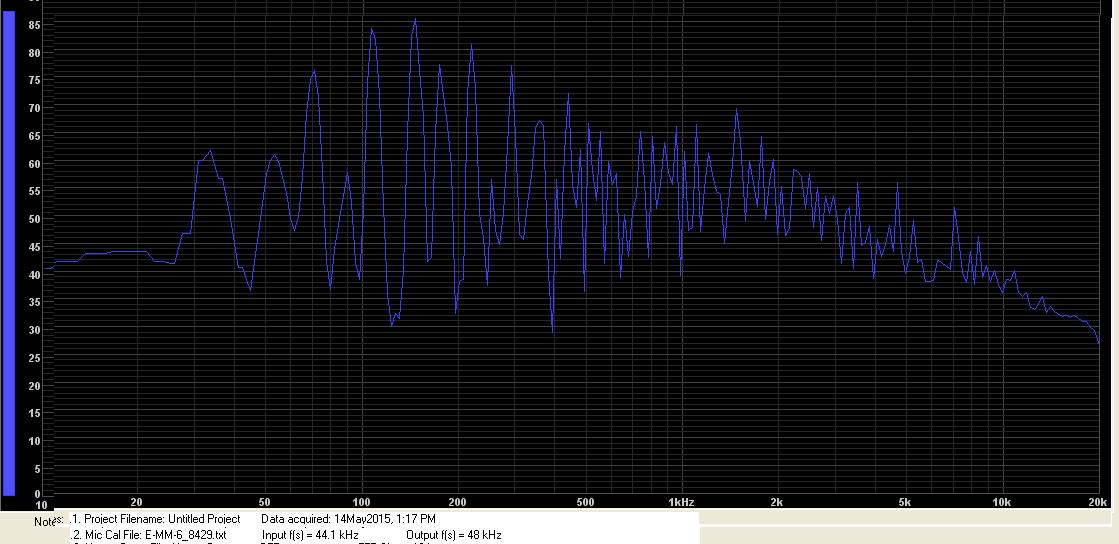Click the 35 level axis label
Viewport: 1119px width, 544px height.
coord(34,302)
